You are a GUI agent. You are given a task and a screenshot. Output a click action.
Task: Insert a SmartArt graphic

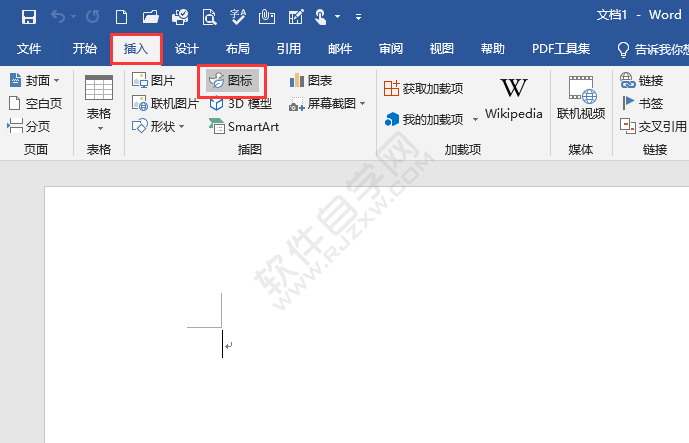click(244, 127)
